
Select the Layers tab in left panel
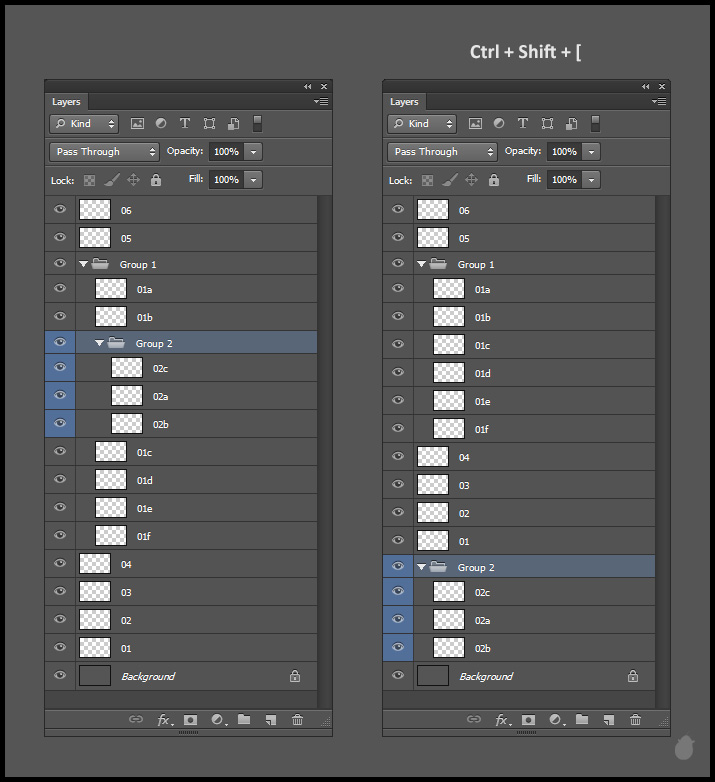(x=66, y=102)
